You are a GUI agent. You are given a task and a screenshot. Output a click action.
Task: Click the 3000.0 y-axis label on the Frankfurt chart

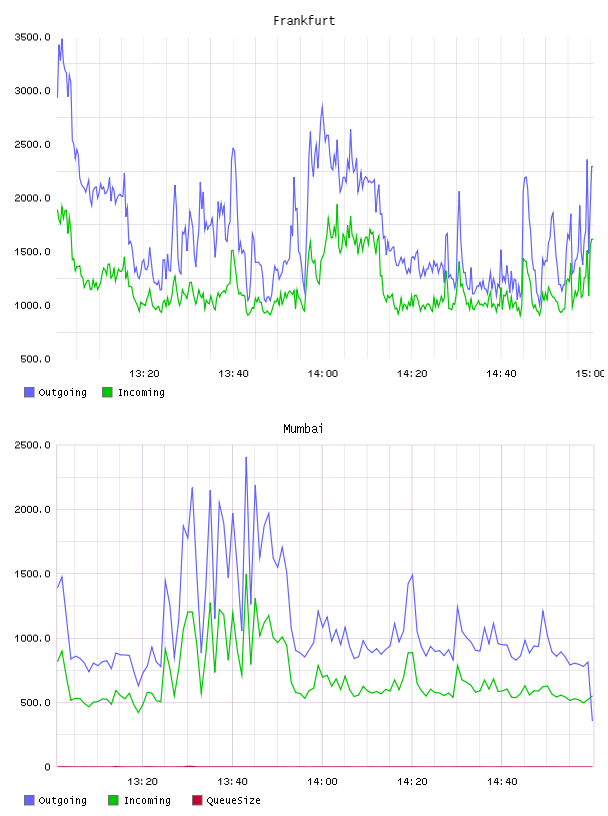pos(32,91)
